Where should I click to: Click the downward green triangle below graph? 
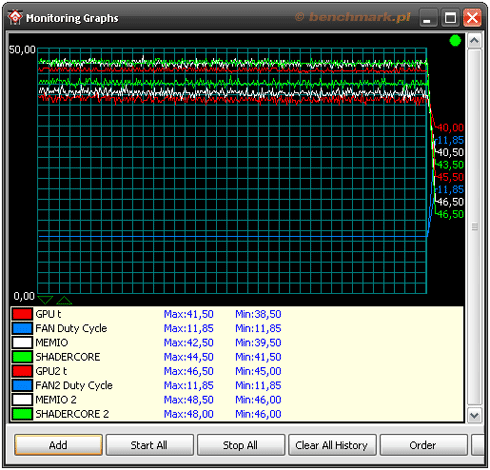tap(45, 300)
